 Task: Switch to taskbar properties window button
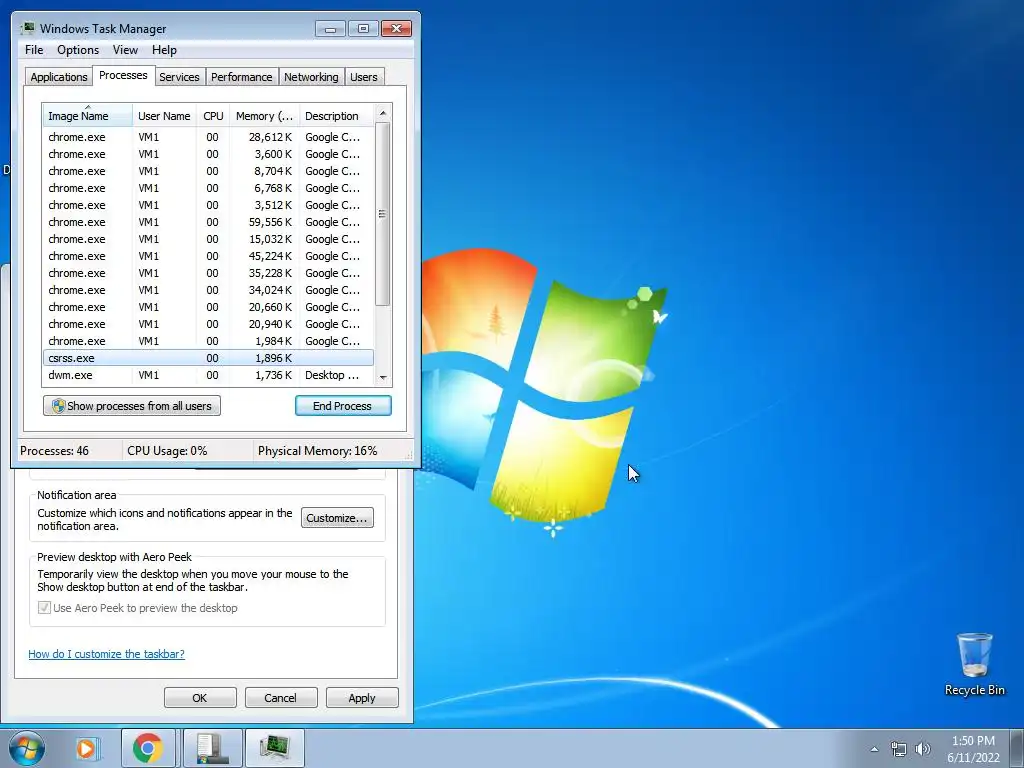(213, 748)
